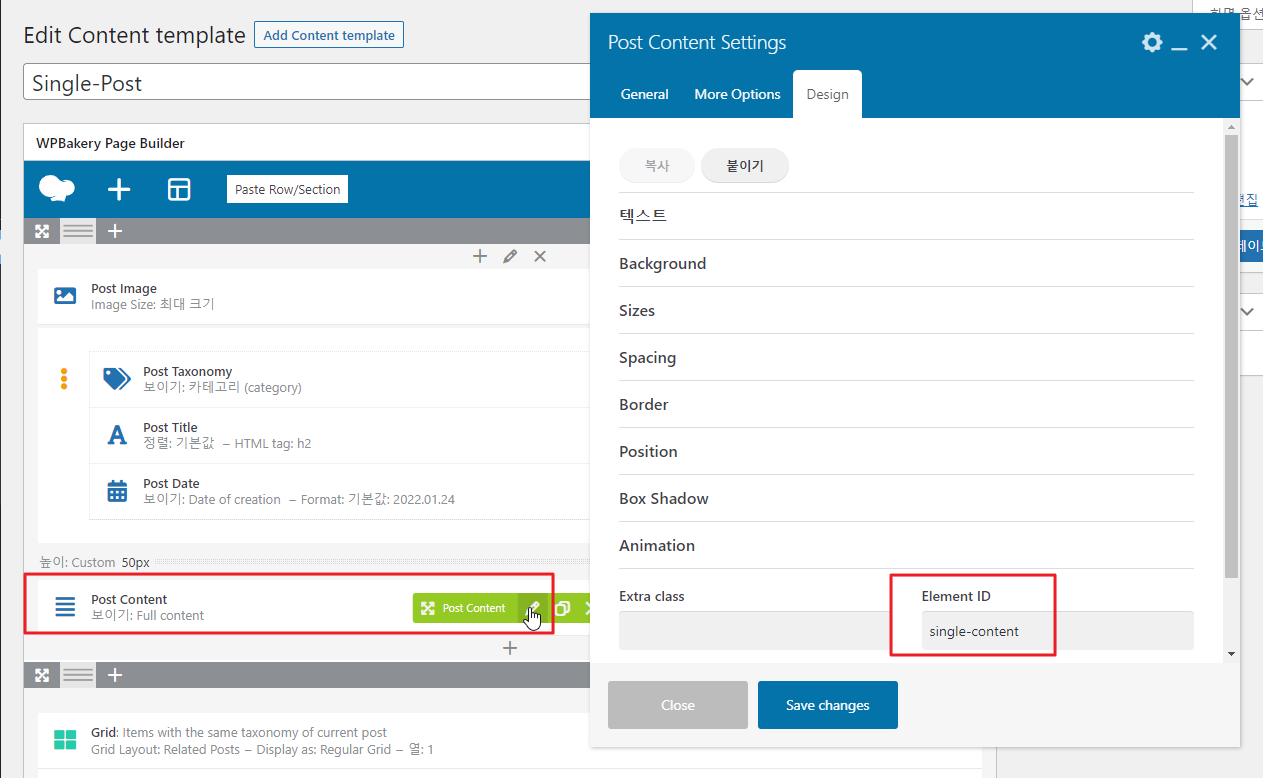Click the gray Close button

pyautogui.click(x=678, y=705)
